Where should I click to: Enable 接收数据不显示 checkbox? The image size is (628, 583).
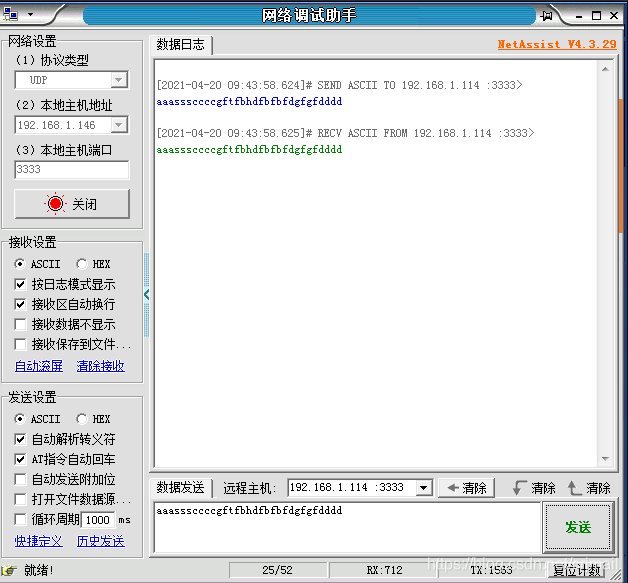point(20,324)
